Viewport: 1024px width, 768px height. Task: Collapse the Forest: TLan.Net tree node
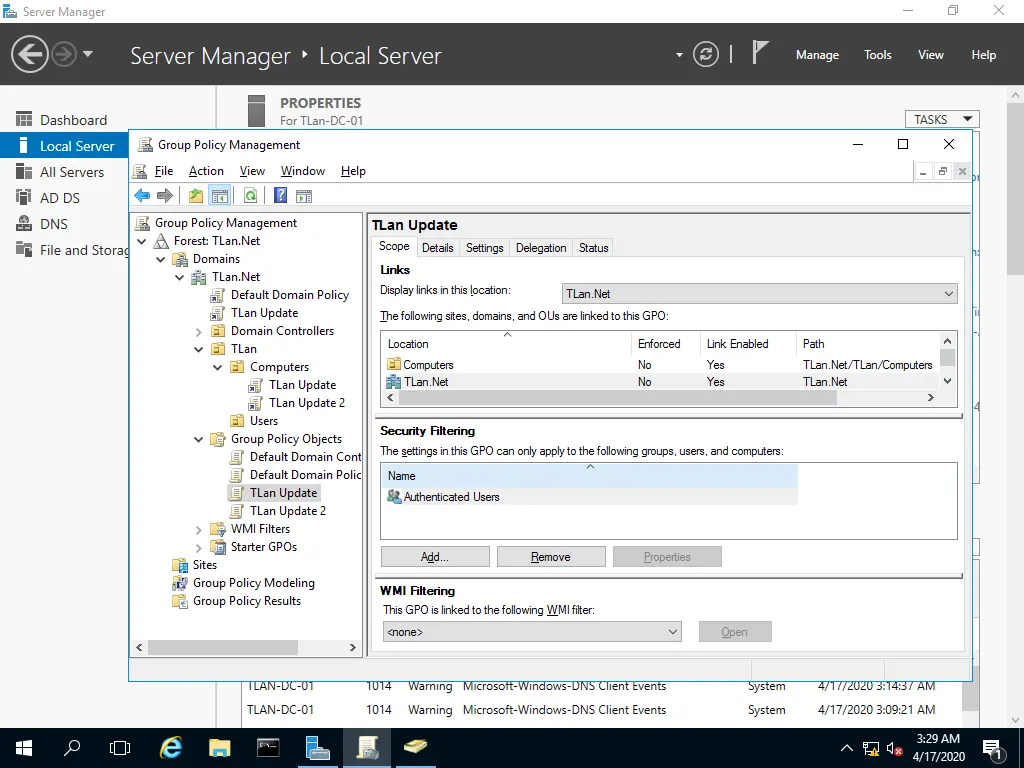click(x=142, y=241)
